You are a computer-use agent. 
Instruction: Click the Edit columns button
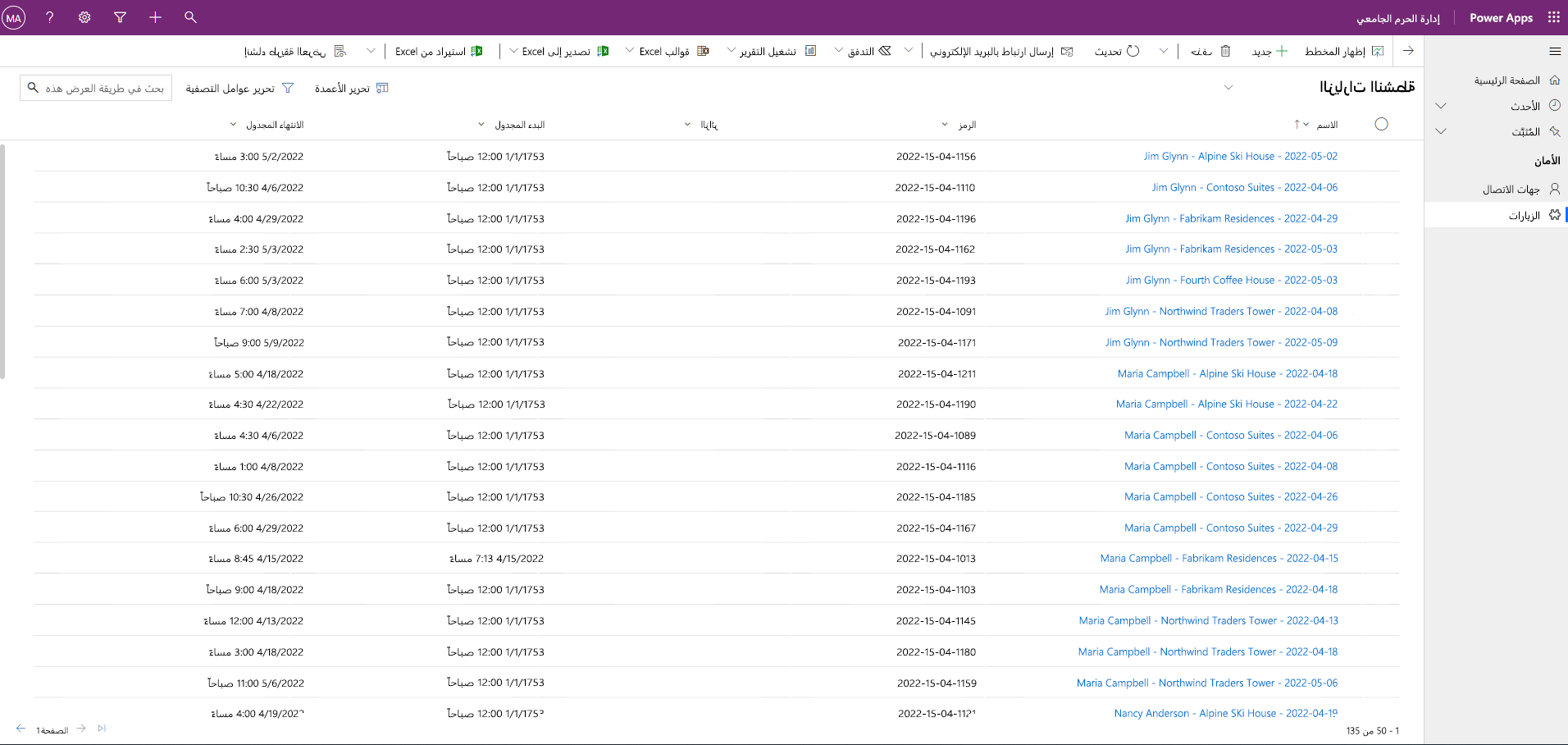pos(352,88)
